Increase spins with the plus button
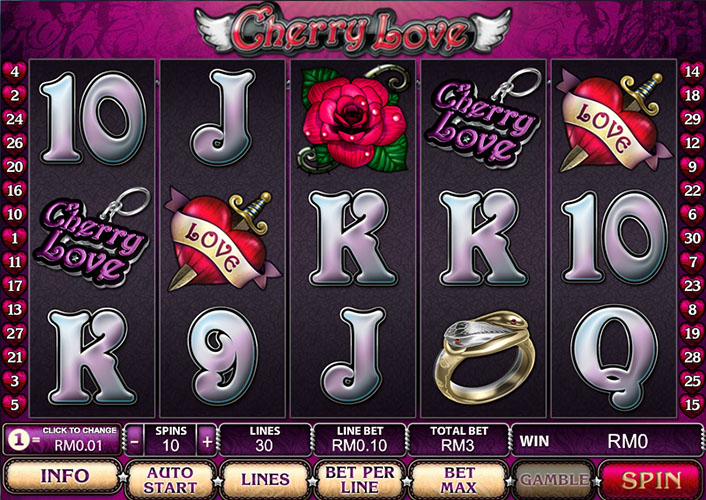706x500 pixels. 207,441
